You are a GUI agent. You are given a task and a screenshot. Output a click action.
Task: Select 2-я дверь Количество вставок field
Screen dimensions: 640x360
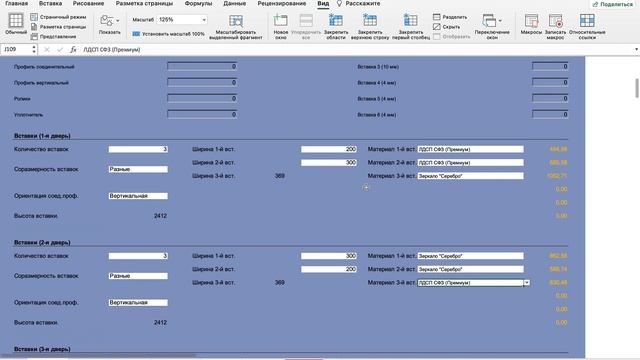[138, 256]
